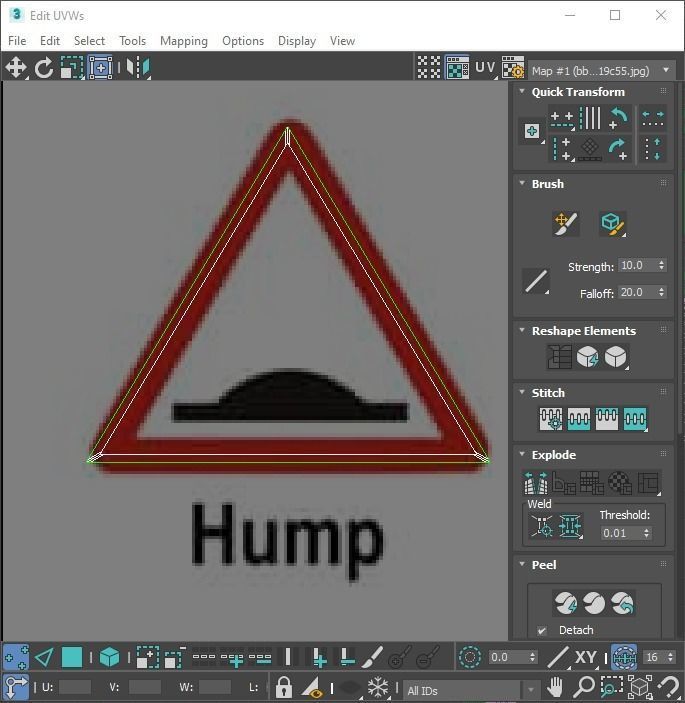Collapse the Peel rollout
This screenshot has height=703, width=685.
[522, 564]
